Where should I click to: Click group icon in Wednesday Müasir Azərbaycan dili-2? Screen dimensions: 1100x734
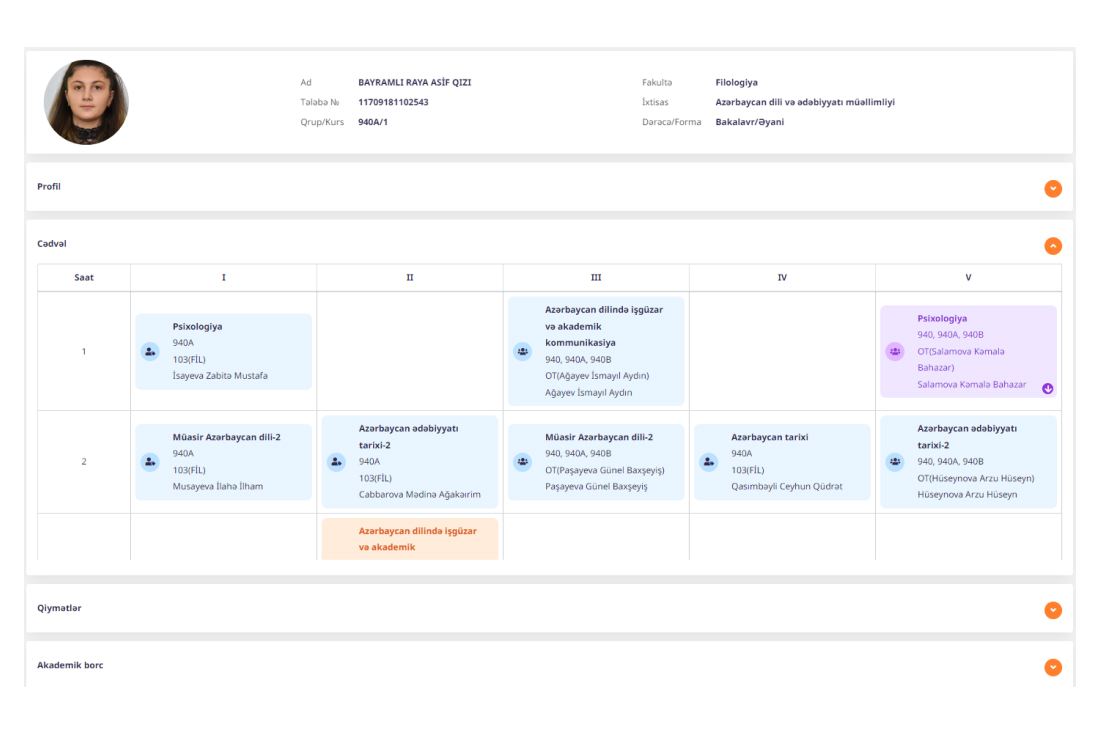[523, 462]
